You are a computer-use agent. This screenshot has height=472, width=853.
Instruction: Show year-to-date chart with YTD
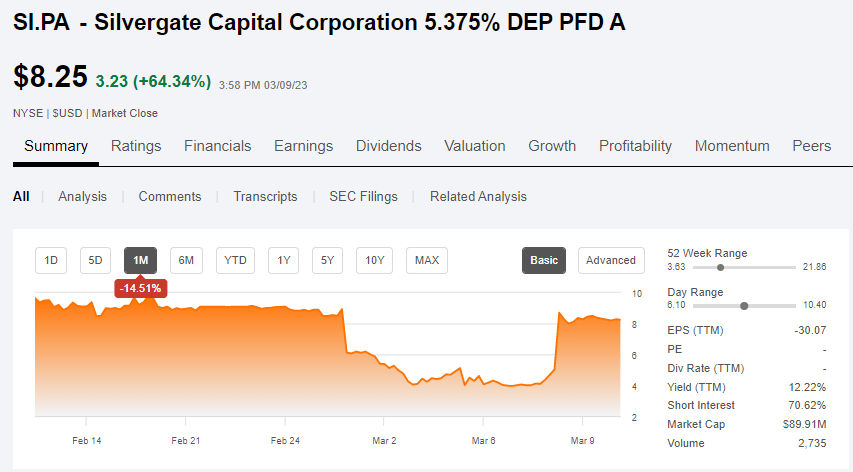coord(235,260)
